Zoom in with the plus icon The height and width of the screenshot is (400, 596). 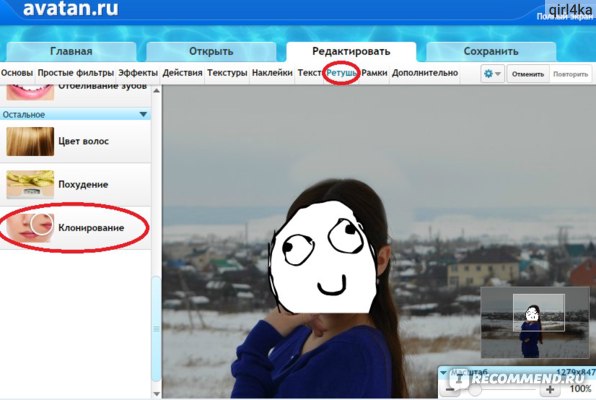pyautogui.click(x=550, y=389)
